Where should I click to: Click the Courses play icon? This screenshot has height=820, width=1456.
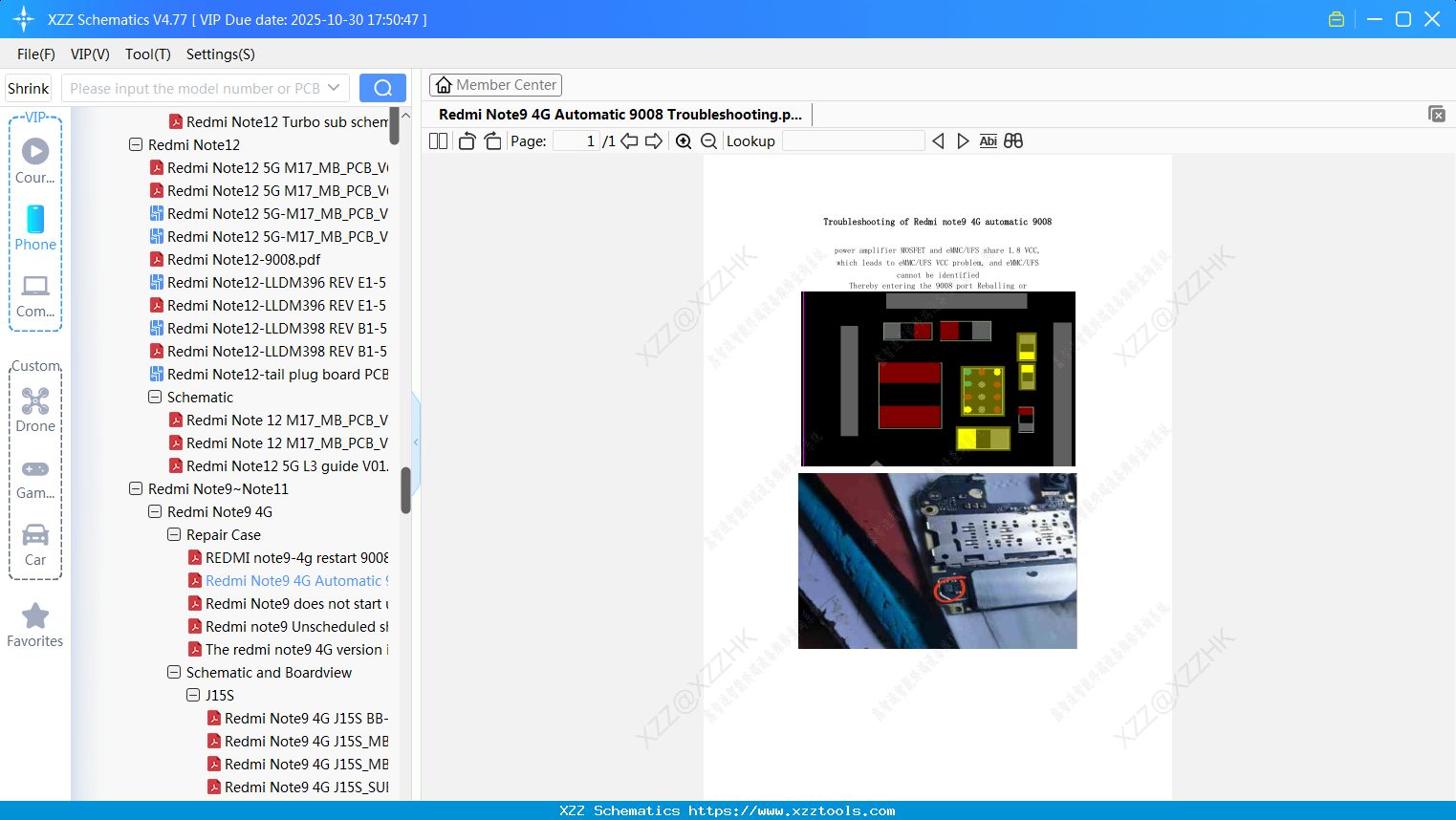coord(34,149)
